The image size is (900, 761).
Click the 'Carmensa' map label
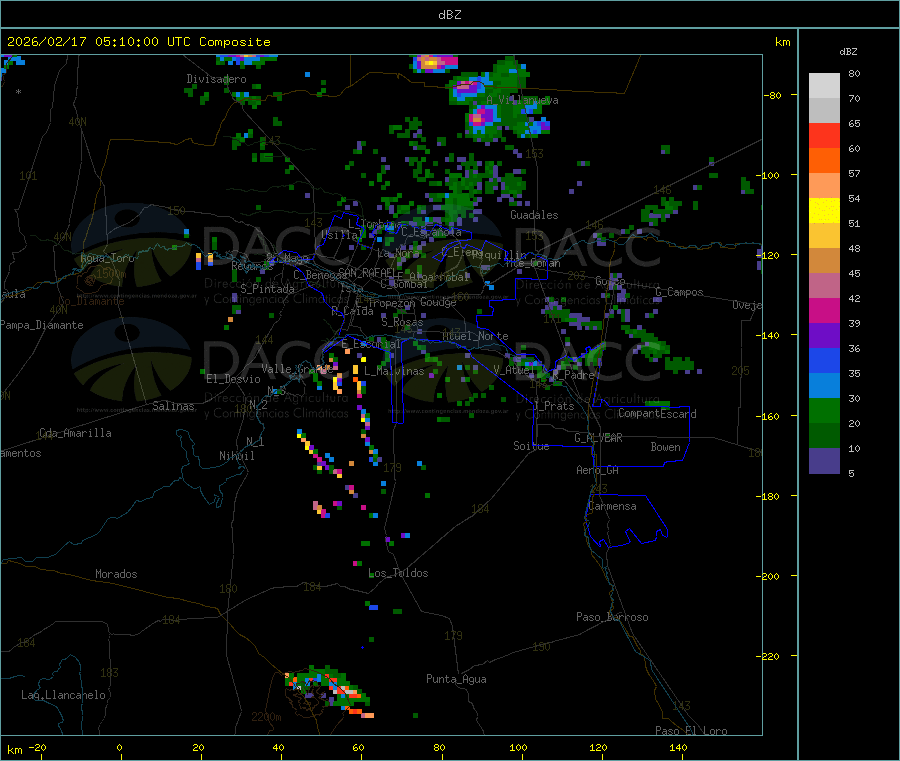pyautogui.click(x=612, y=506)
